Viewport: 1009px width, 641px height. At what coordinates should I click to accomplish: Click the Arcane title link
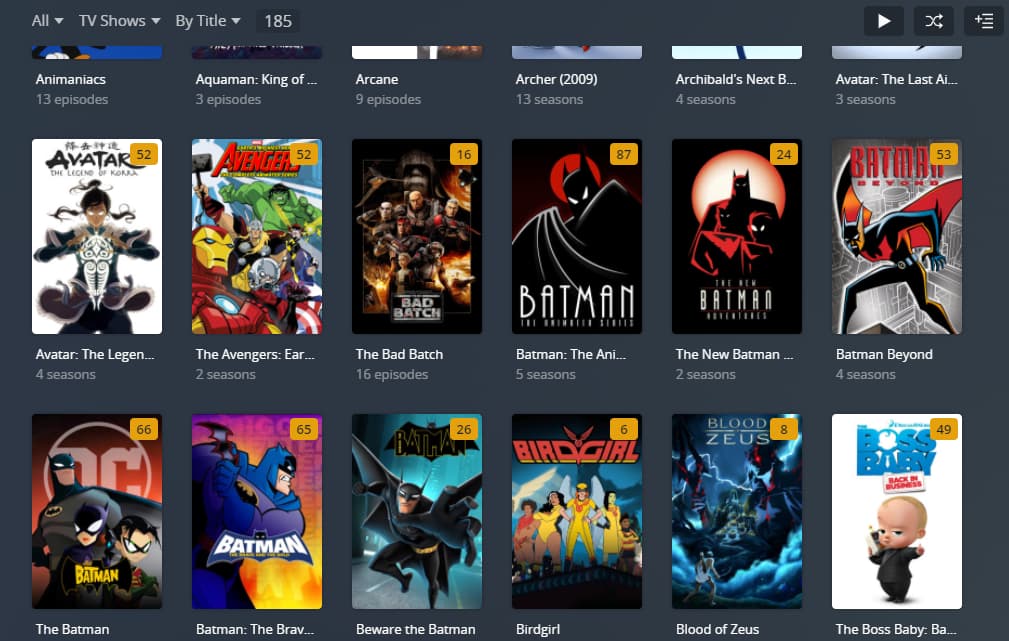[377, 79]
